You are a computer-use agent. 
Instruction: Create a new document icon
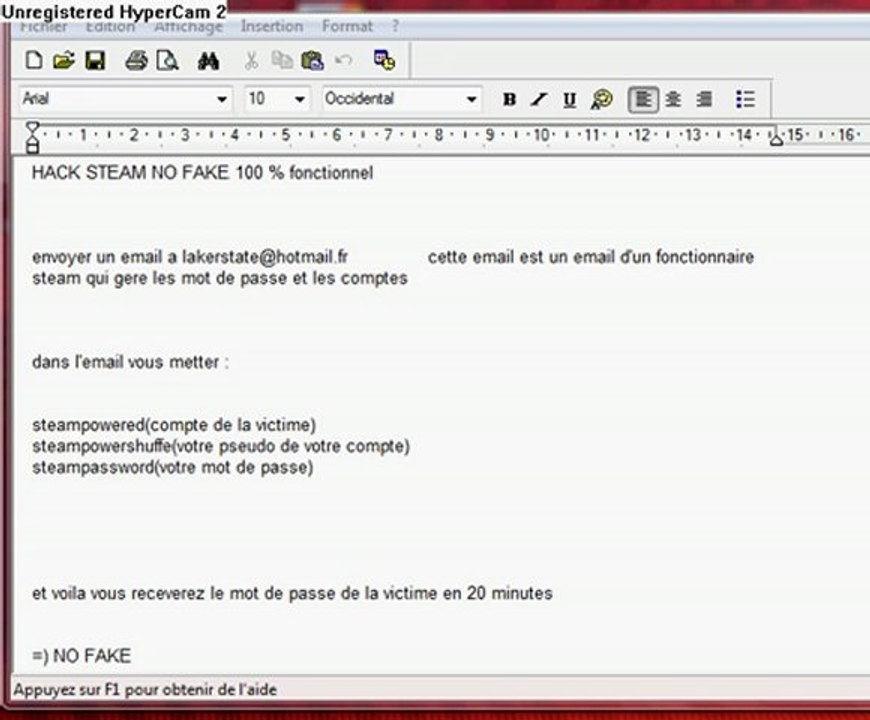[x=34, y=60]
